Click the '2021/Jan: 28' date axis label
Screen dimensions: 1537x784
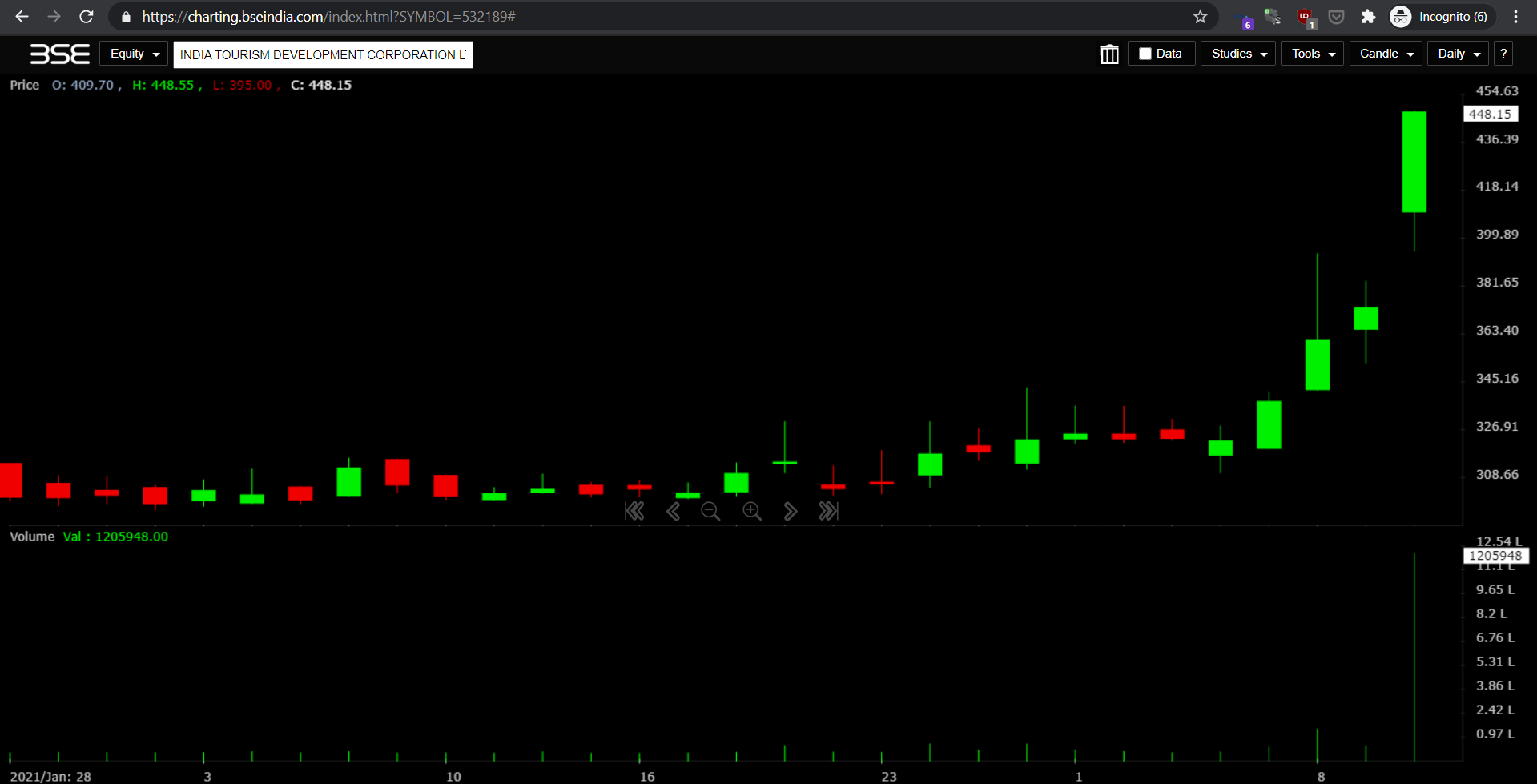point(50,776)
